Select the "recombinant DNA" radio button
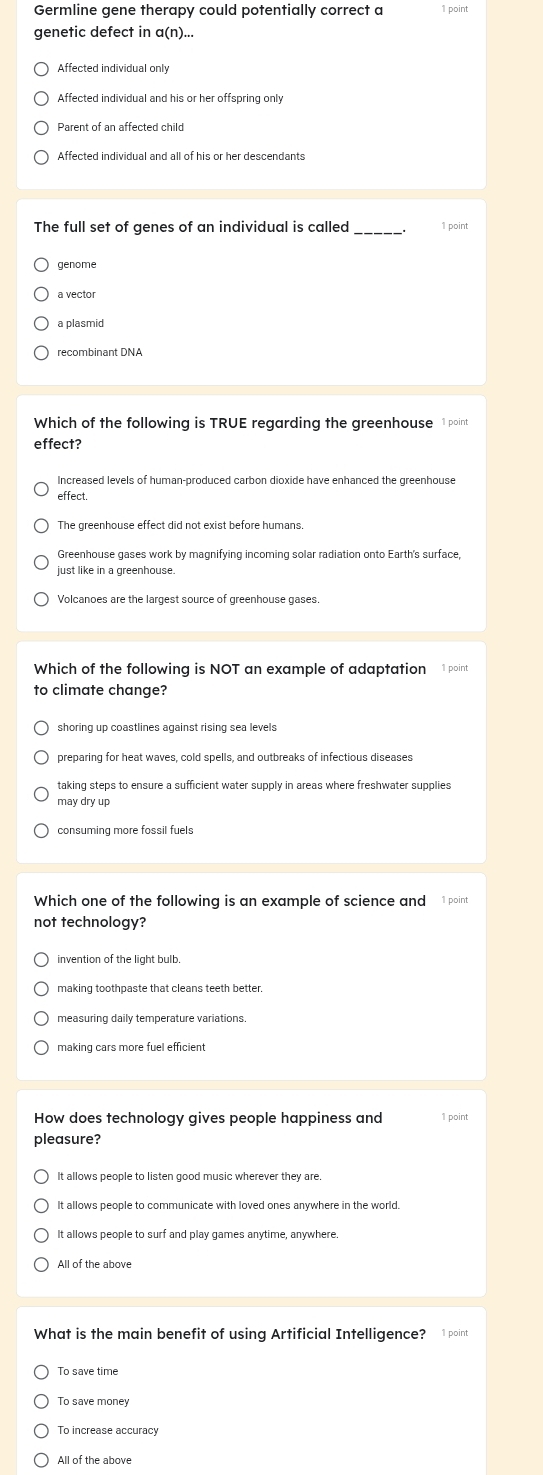This screenshot has height=1475, width=543. coord(41,353)
